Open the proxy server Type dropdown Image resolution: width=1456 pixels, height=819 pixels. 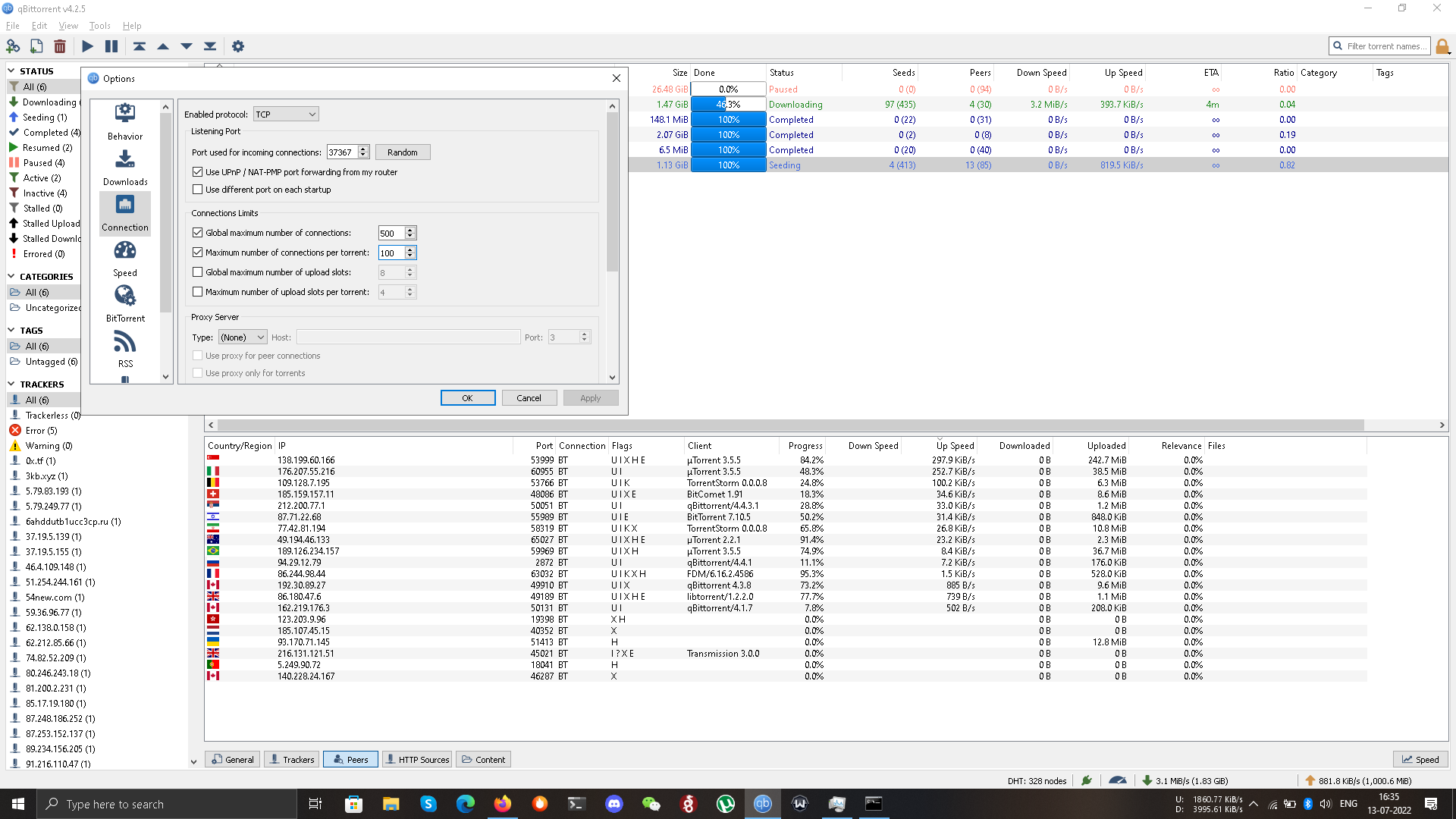[243, 337]
